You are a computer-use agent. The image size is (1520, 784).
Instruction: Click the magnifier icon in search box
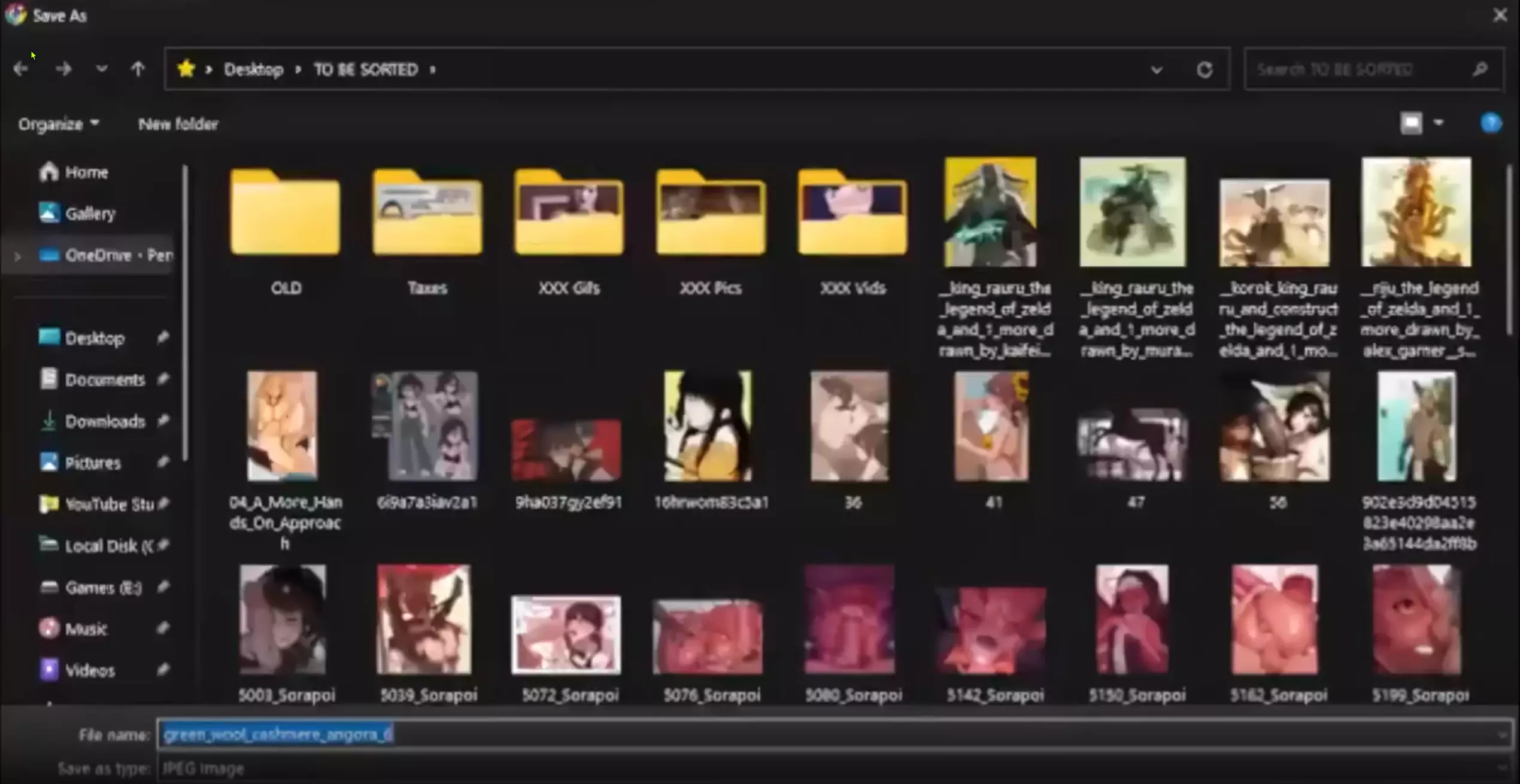point(1480,69)
